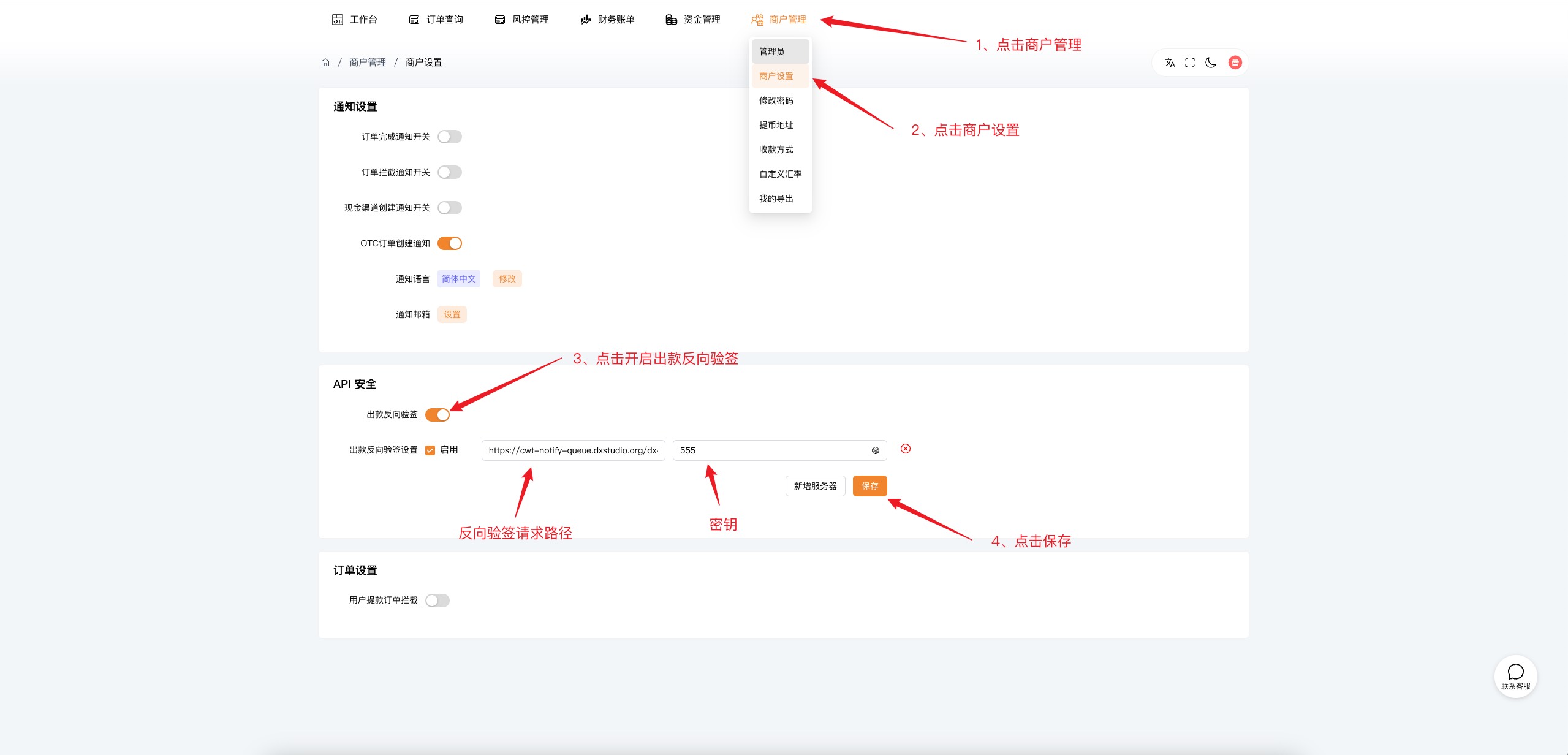1568x755 pixels.
Task: Toggle fullscreen mode icon
Action: [x=1190, y=63]
